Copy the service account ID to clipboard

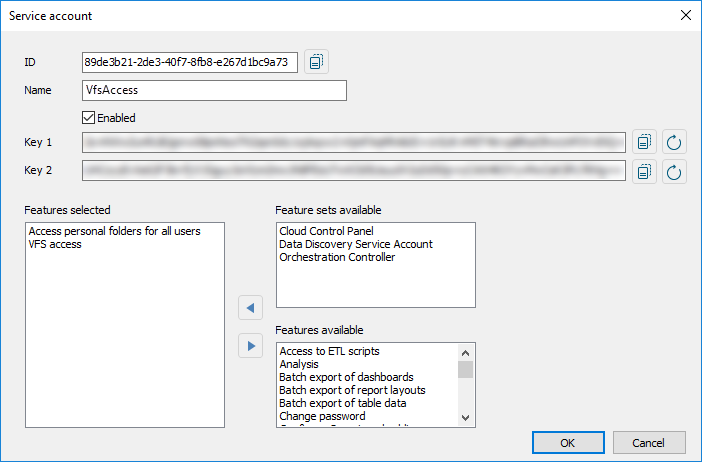click(317, 62)
